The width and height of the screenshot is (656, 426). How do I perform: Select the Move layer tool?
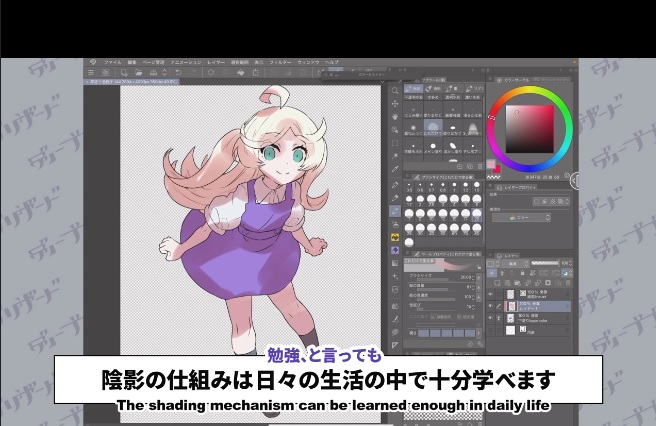[x=395, y=104]
